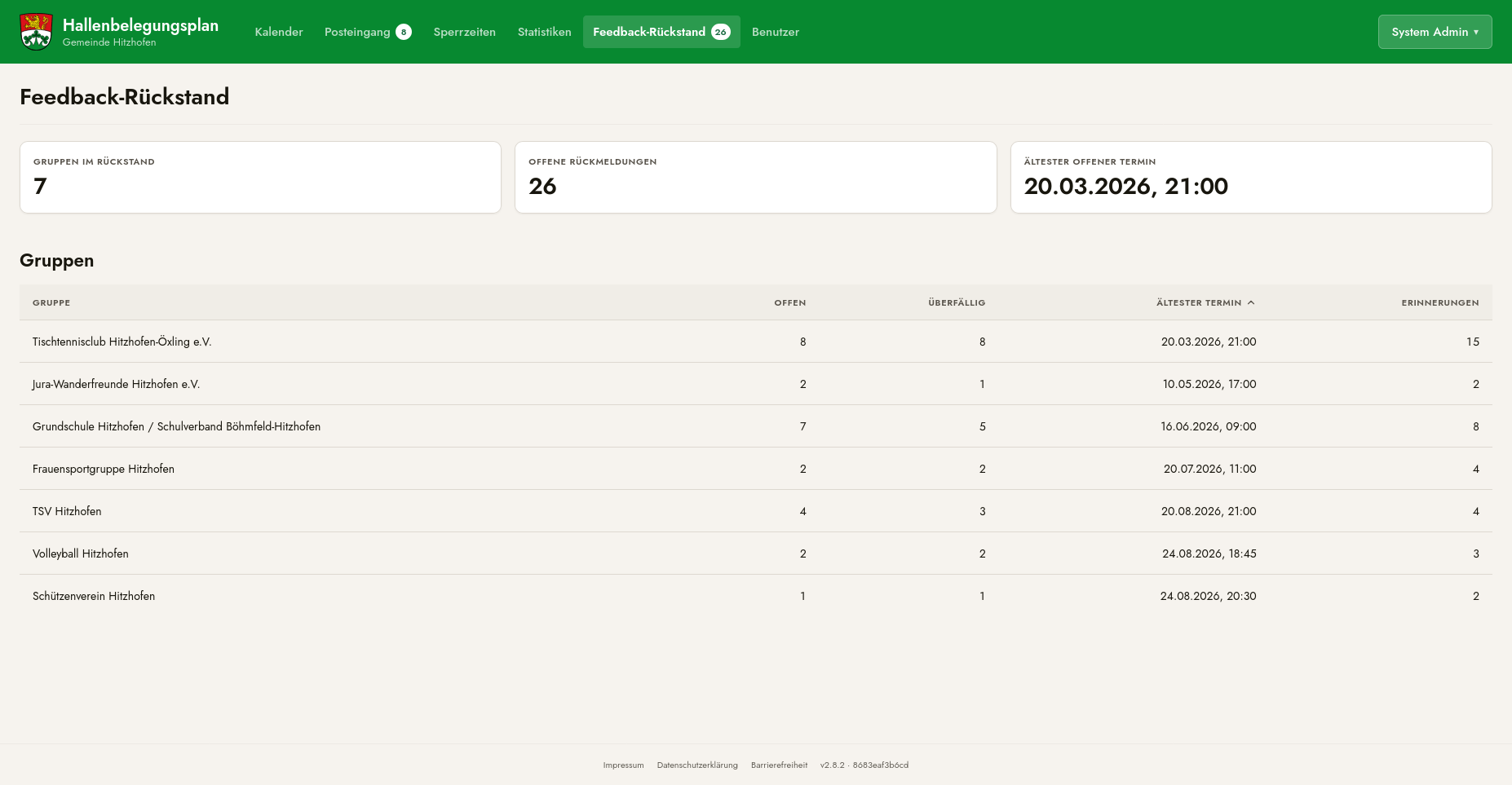
Task: Click the version text v2.8.2 in the footer
Action: pyautogui.click(x=864, y=765)
